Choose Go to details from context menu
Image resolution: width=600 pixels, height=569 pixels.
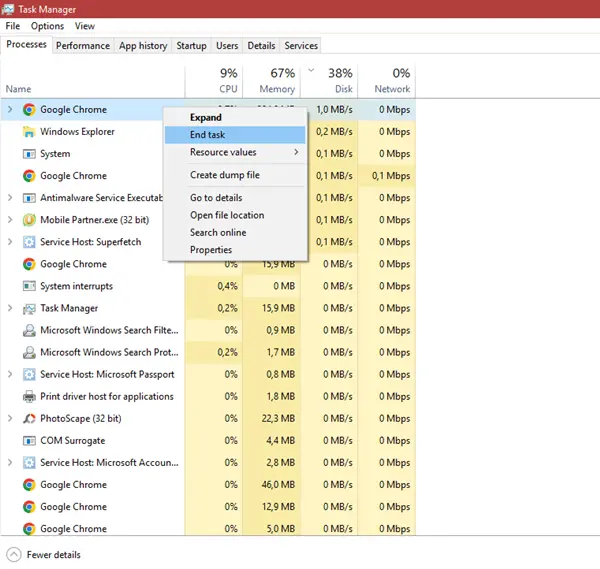235,198
